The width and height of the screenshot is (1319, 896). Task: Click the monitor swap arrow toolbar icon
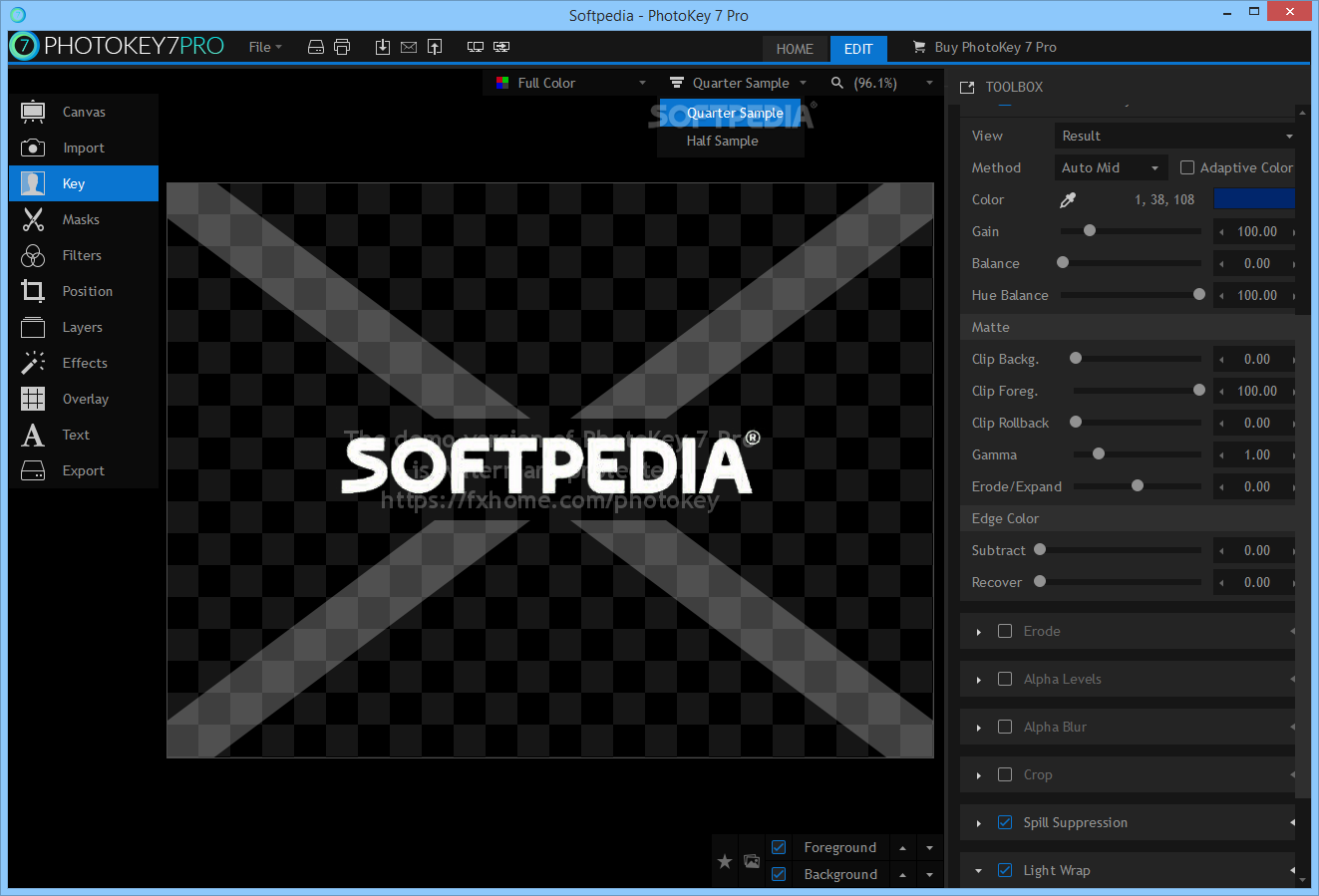pyautogui.click(x=501, y=47)
